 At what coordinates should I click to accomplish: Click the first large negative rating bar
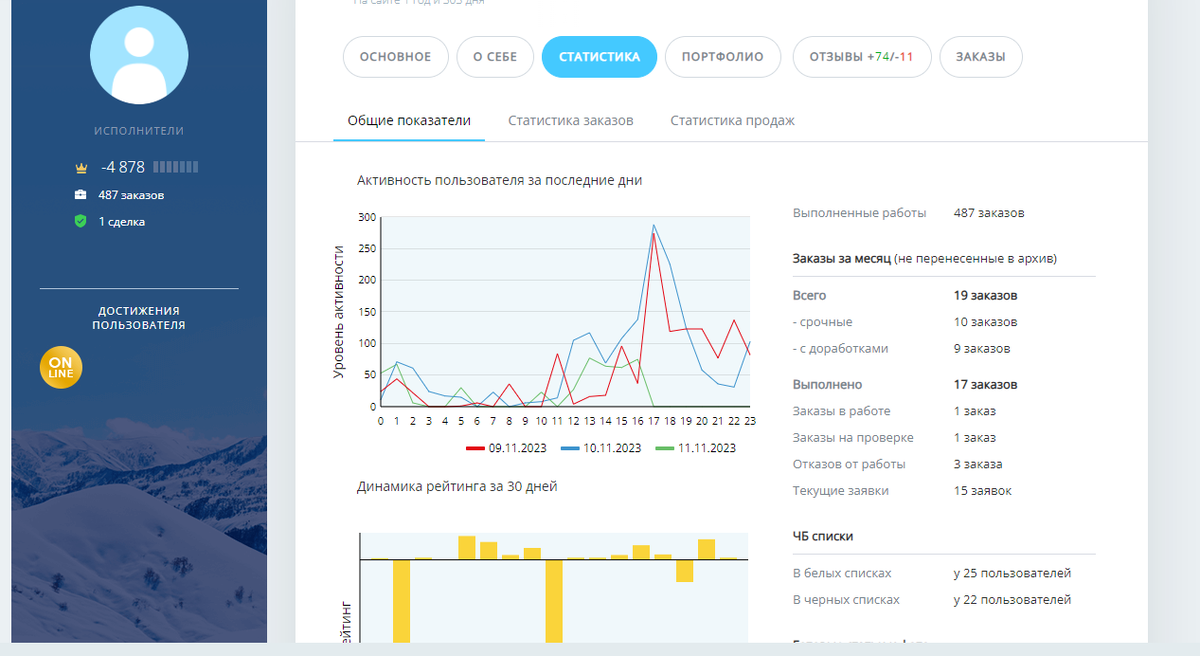coord(402,600)
